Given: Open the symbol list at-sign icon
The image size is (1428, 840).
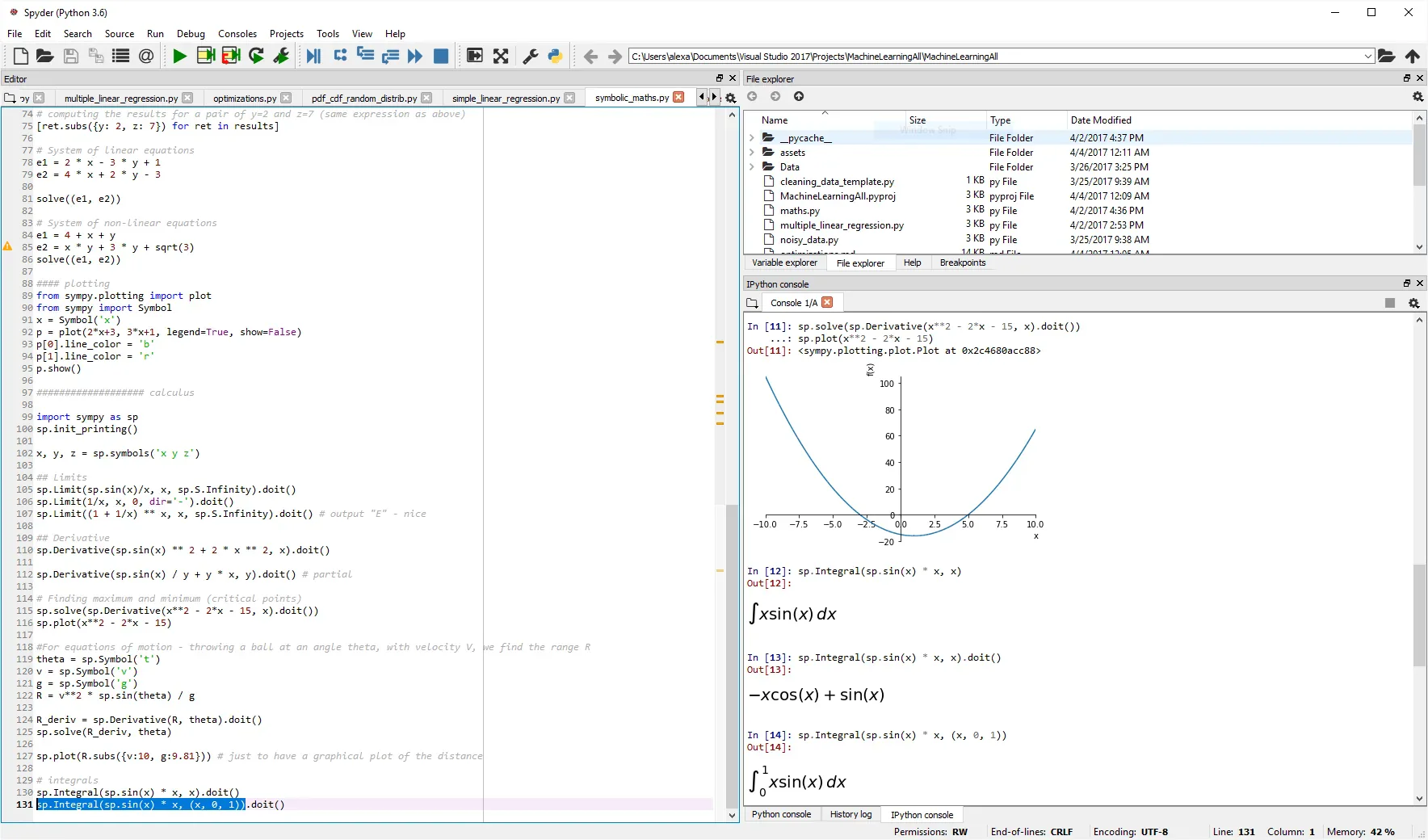Looking at the screenshot, I should 146,56.
